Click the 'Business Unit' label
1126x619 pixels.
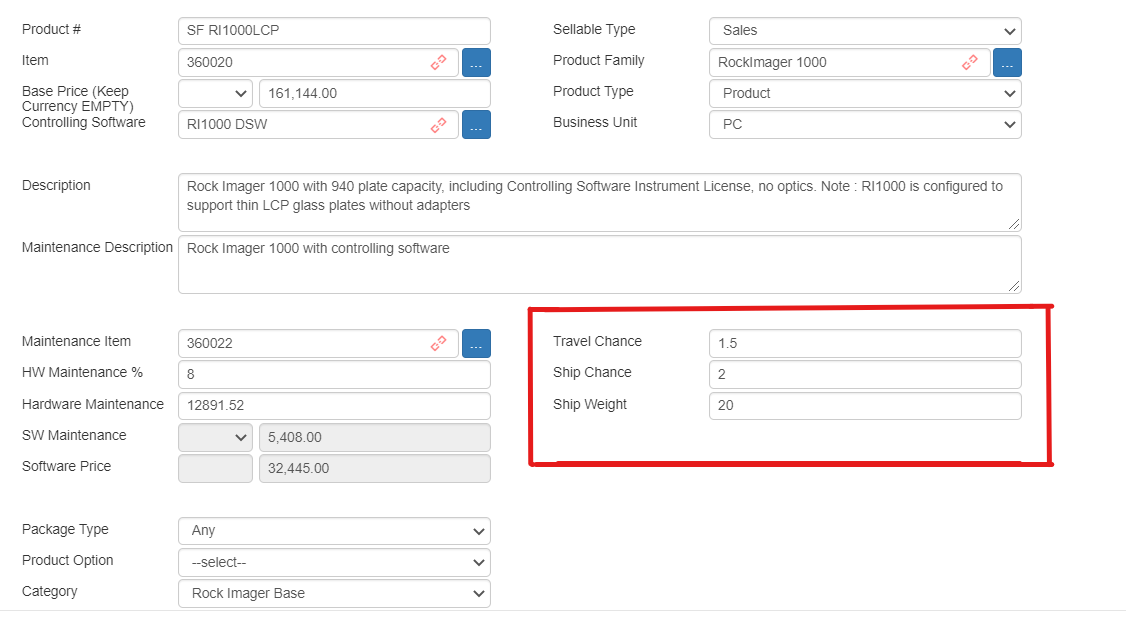(595, 122)
